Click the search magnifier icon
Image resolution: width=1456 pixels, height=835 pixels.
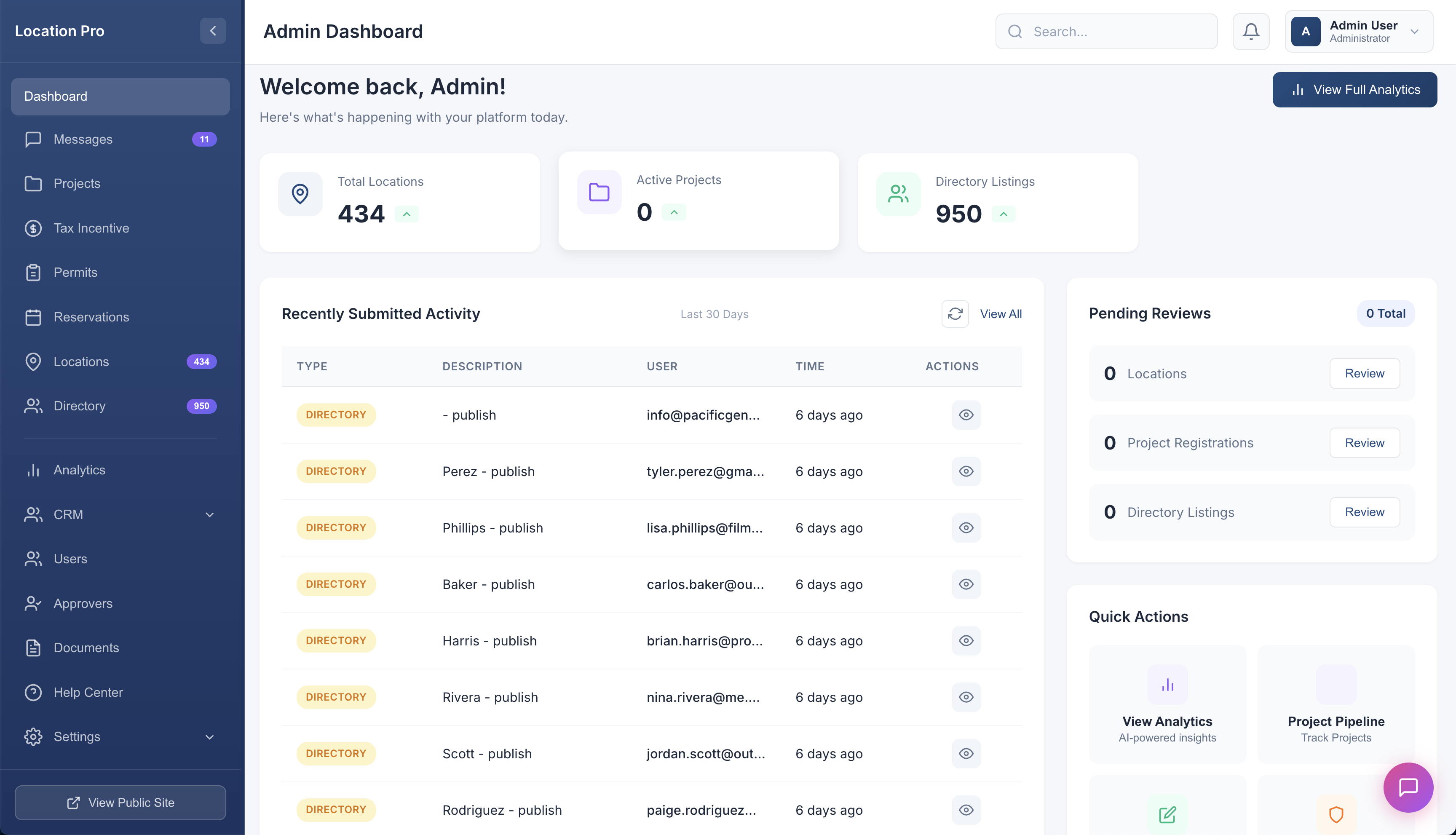click(x=1015, y=32)
